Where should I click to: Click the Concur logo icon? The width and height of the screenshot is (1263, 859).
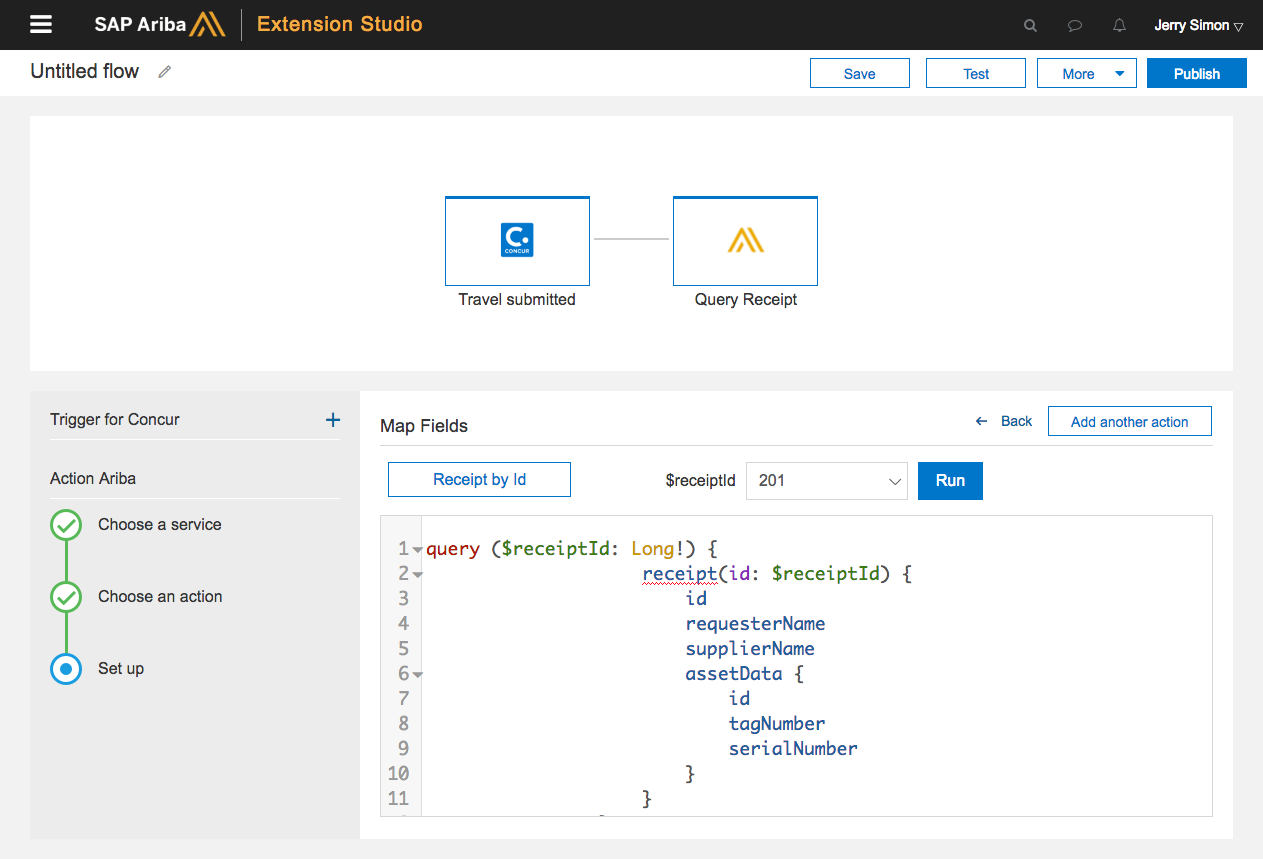[x=517, y=240]
